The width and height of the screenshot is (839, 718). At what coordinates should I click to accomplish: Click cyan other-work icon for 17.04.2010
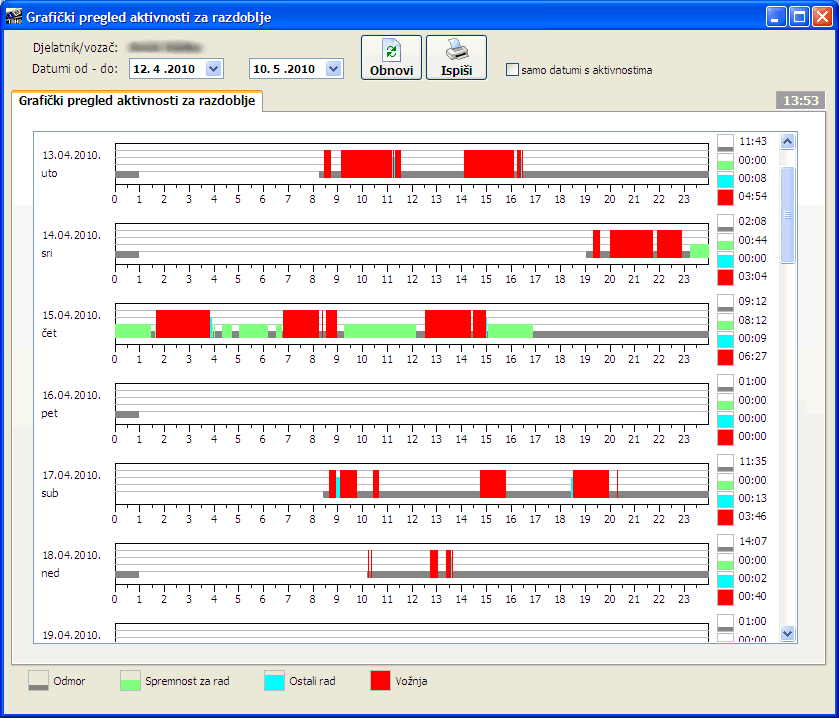(726, 499)
